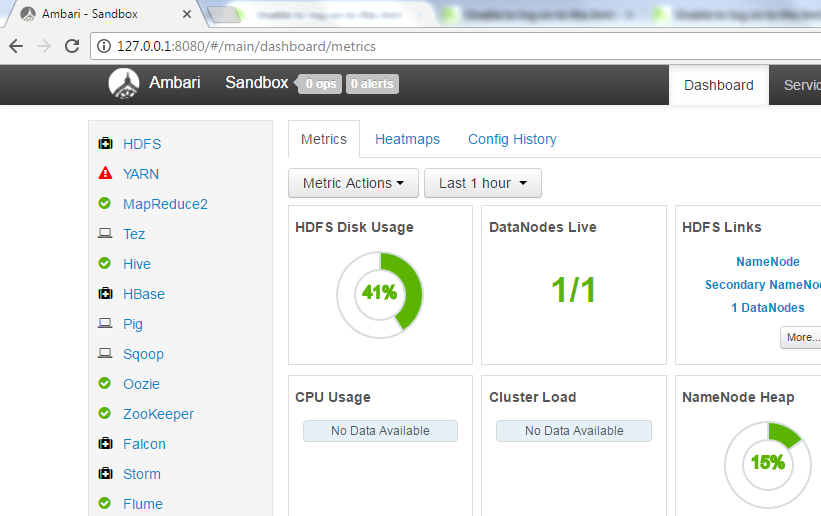The height and width of the screenshot is (516, 821).
Task: Open the Oozie service link
Action: (141, 384)
